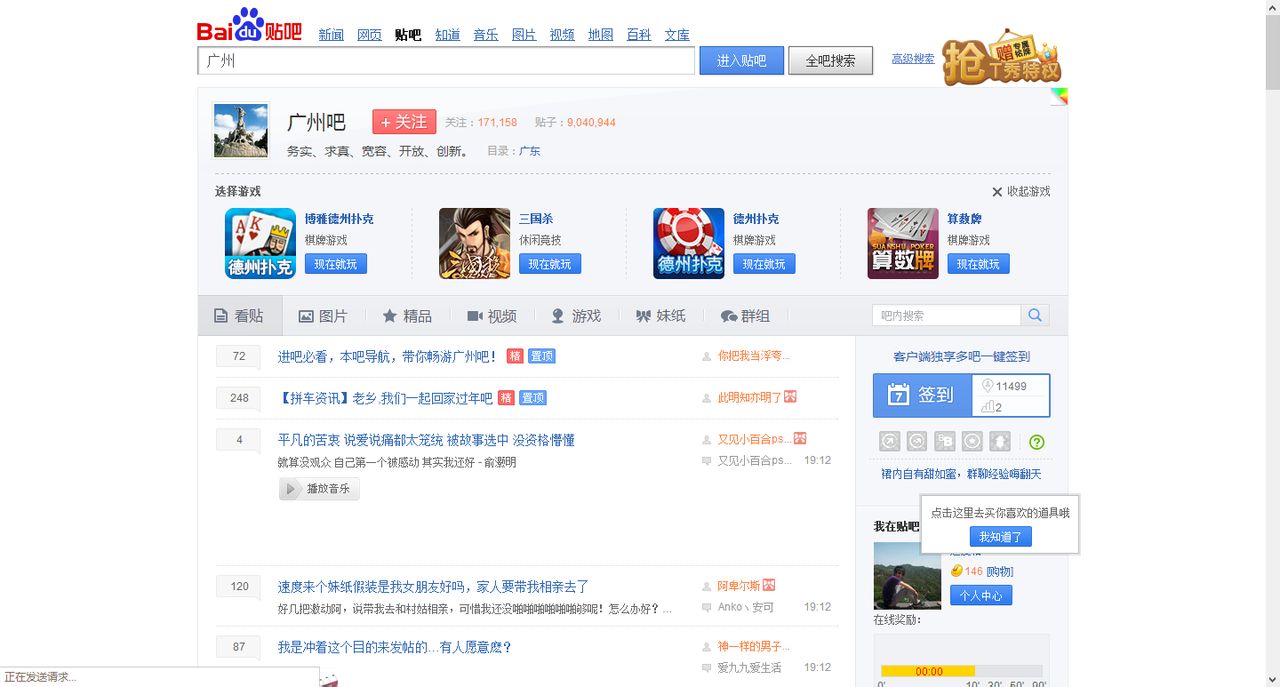The height and width of the screenshot is (687, 1280).
Task: Follow the forum with the red 关注 button
Action: (404, 122)
